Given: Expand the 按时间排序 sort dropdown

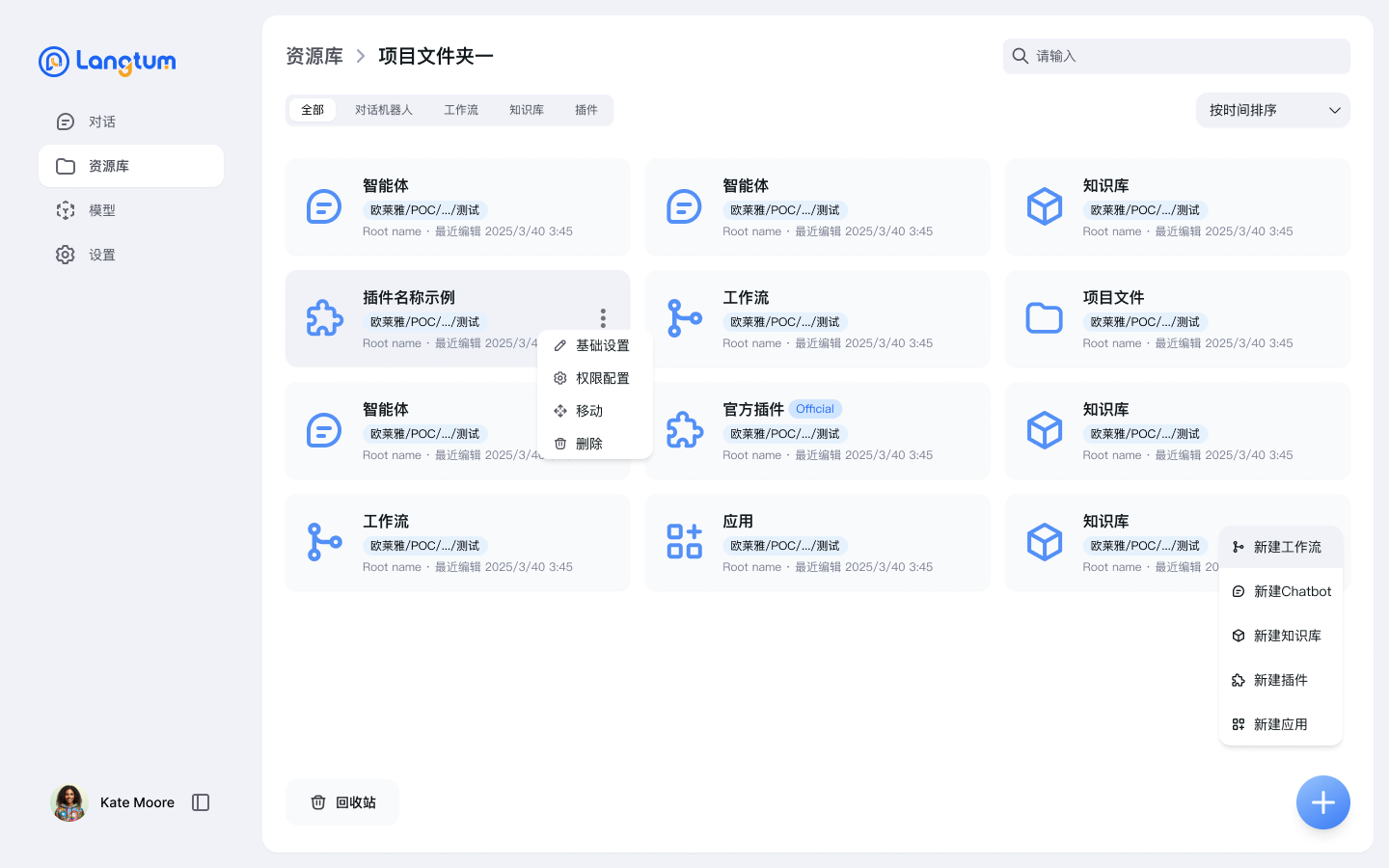Looking at the screenshot, I should (1272, 110).
